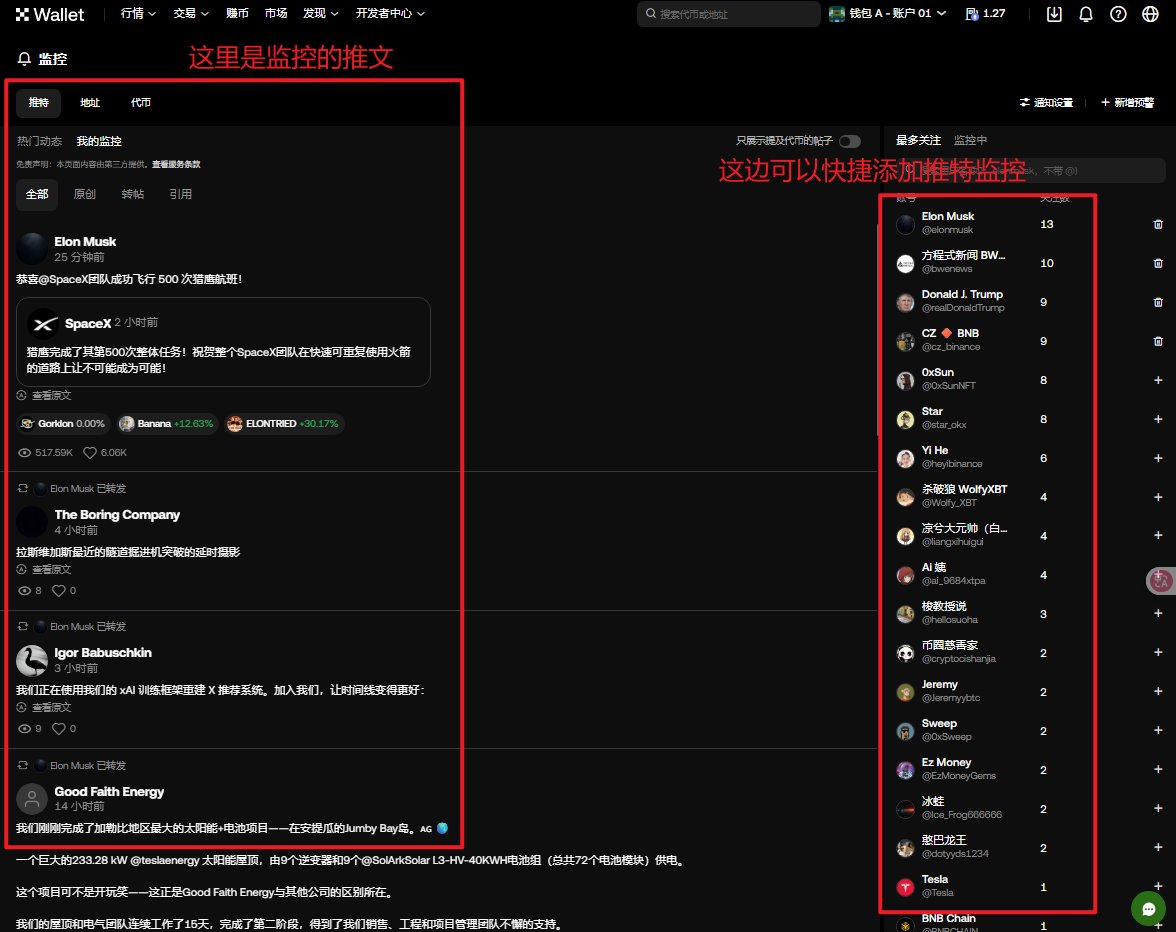Open 查看服务条款 link
Screen dimensions: 1176x932
[x=176, y=164]
